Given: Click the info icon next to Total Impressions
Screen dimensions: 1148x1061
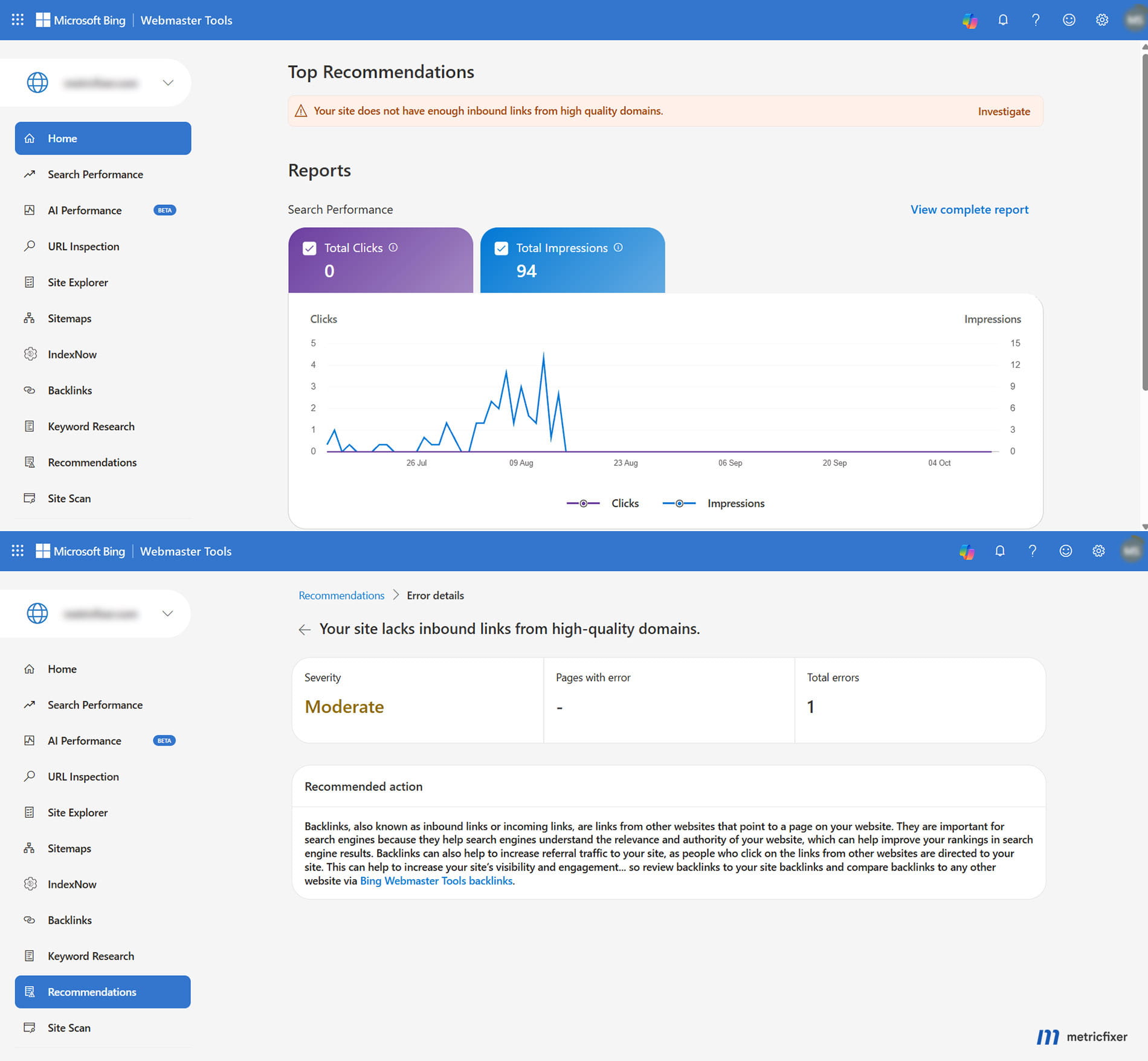Looking at the screenshot, I should coord(618,247).
